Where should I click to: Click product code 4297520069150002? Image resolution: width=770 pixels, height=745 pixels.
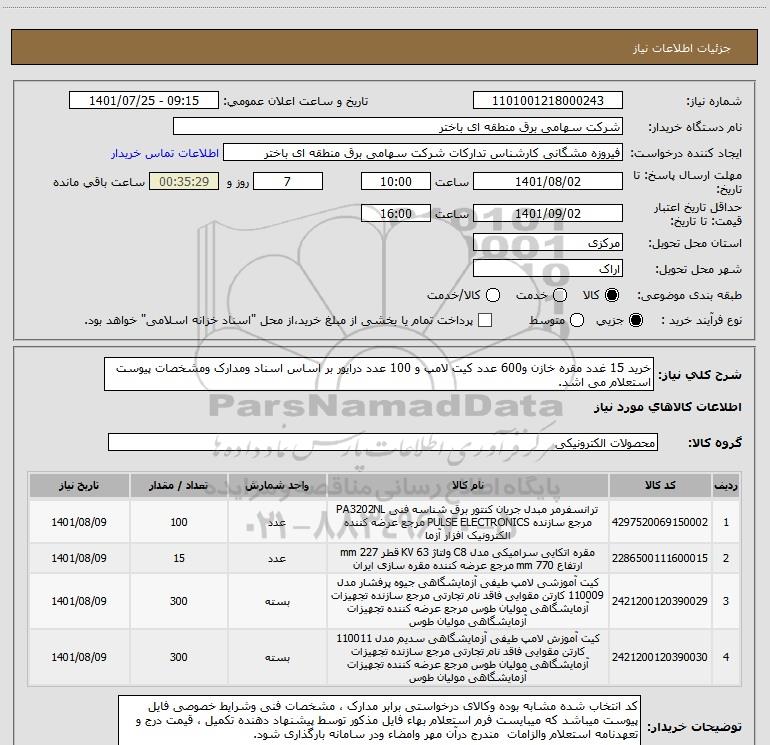point(660,522)
